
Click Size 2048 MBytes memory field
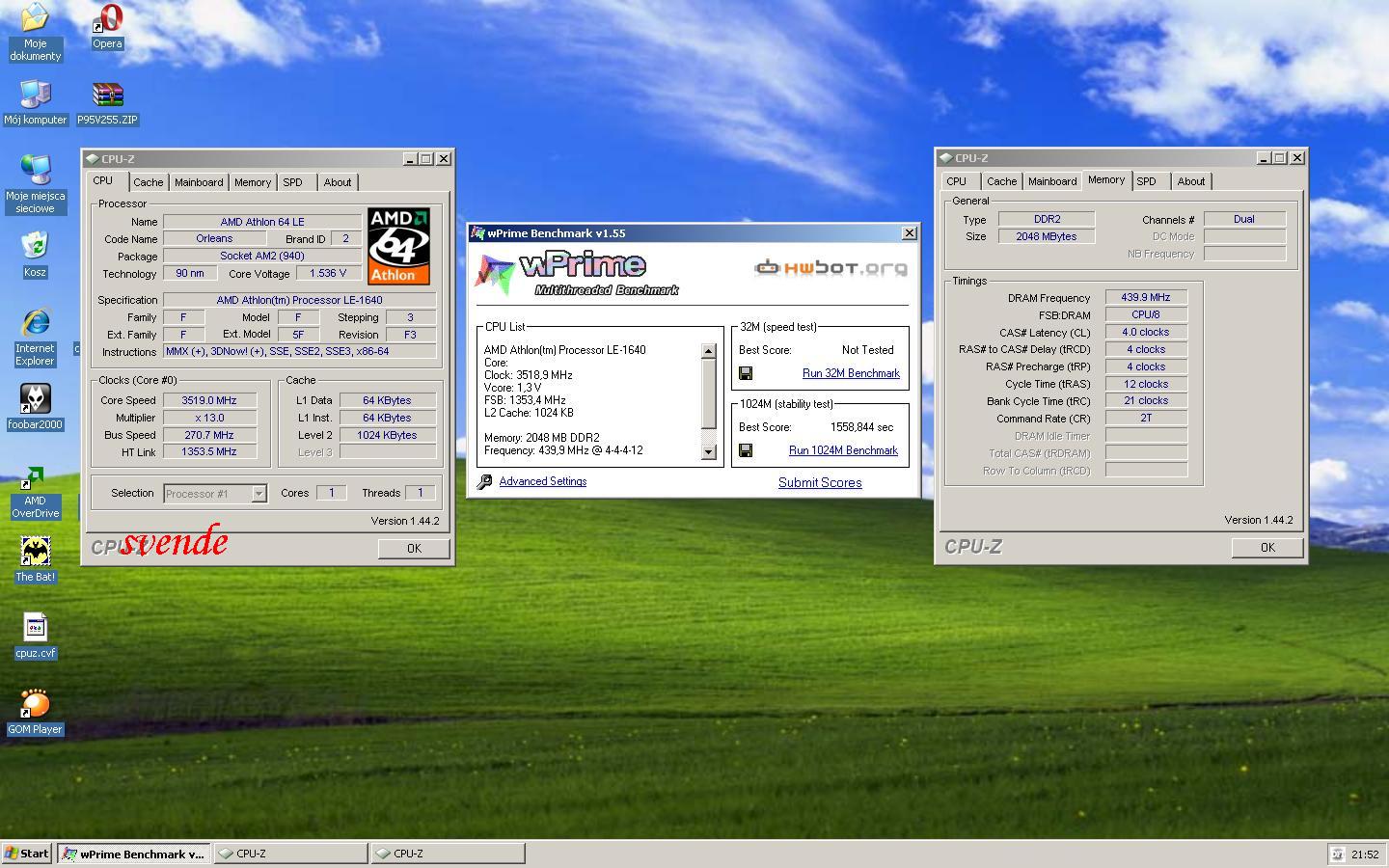(x=1047, y=236)
